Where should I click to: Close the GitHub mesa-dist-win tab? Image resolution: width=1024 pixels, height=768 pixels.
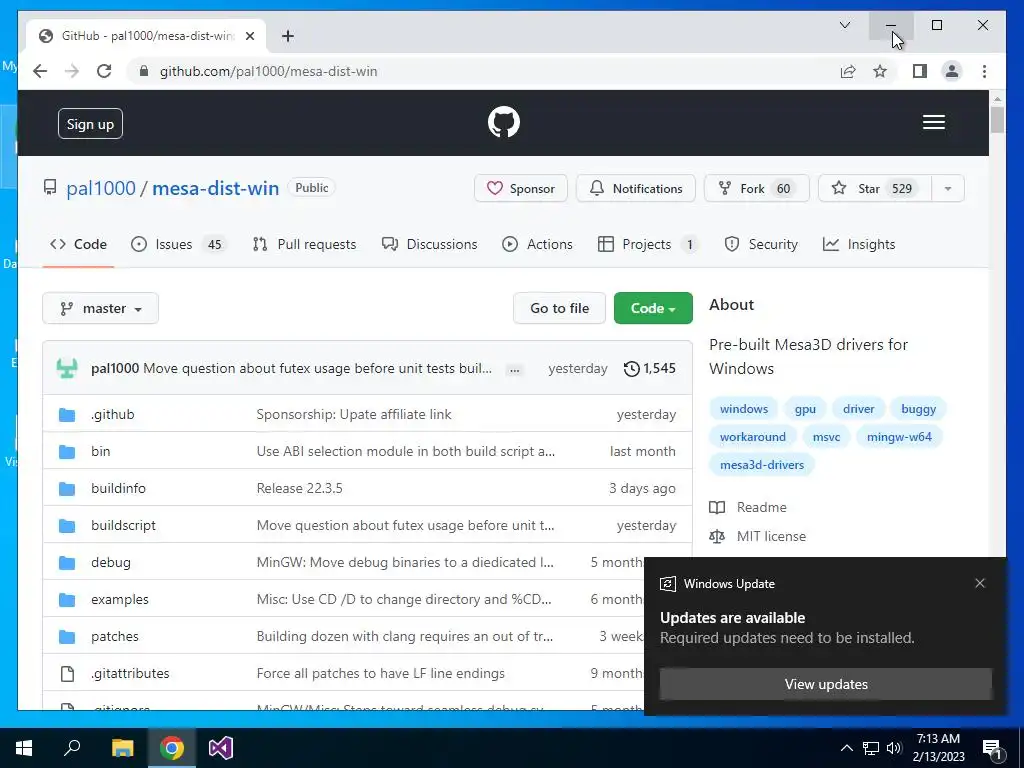coord(250,36)
